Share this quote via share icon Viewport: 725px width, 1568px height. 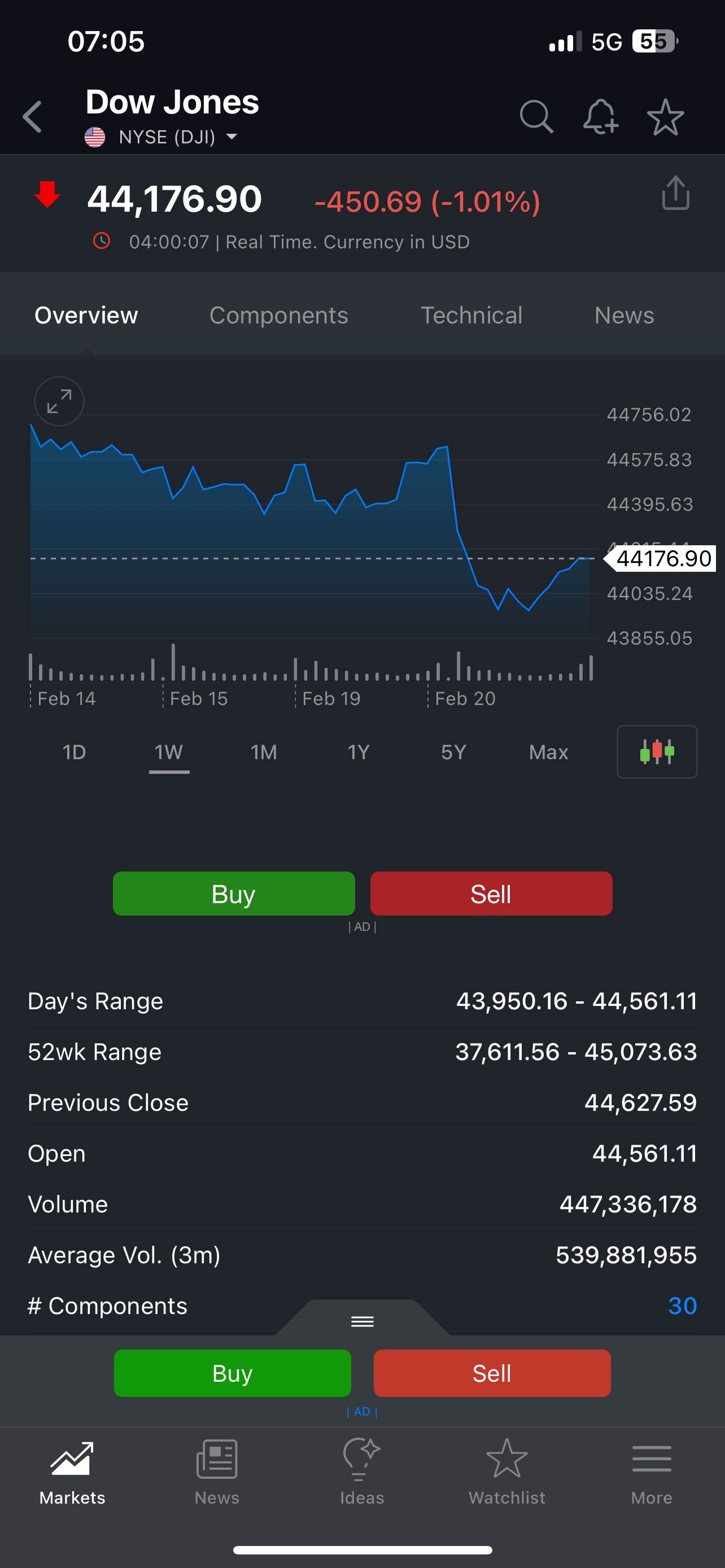pos(675,194)
